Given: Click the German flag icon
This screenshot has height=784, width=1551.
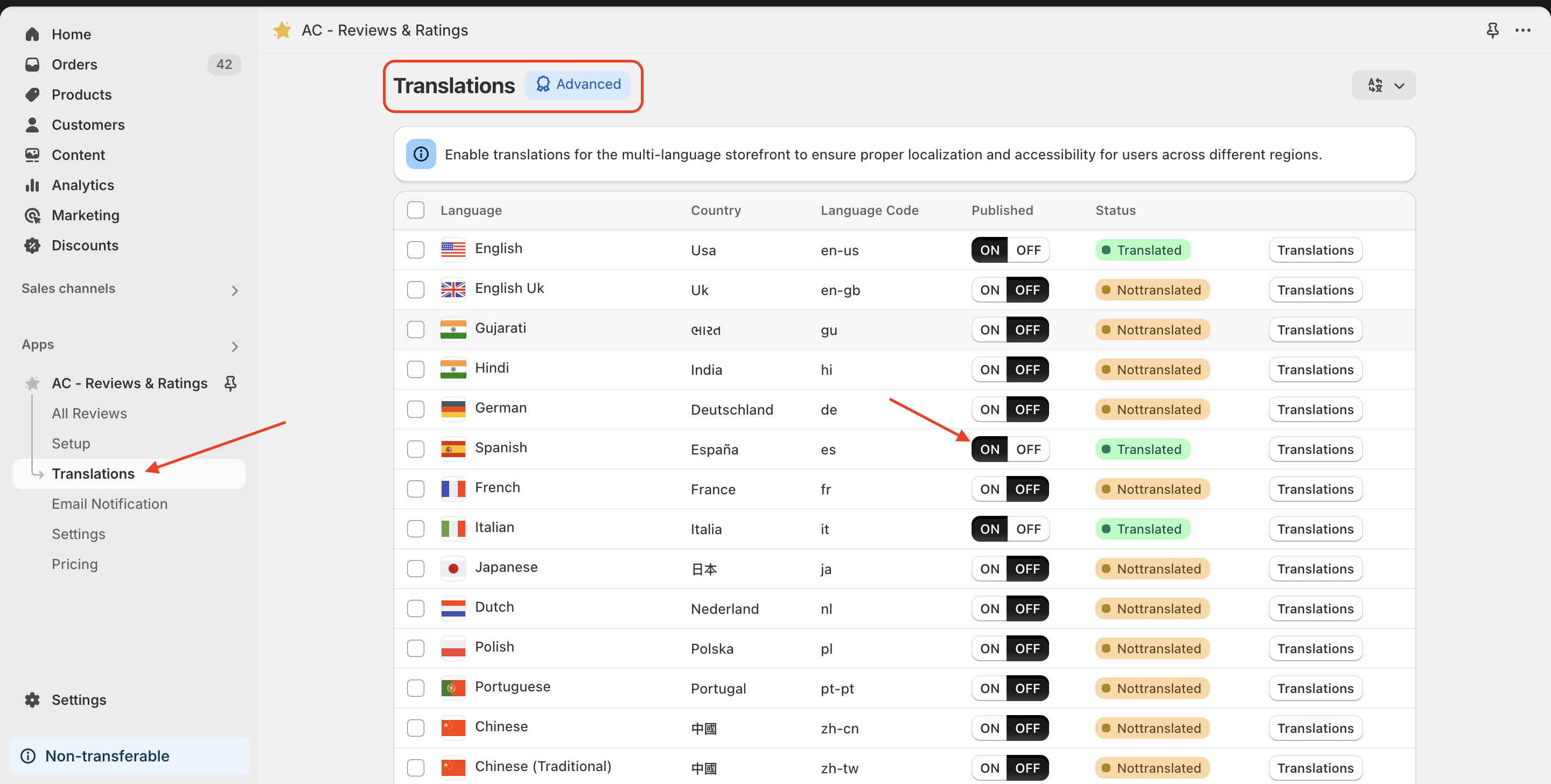Looking at the screenshot, I should point(453,409).
